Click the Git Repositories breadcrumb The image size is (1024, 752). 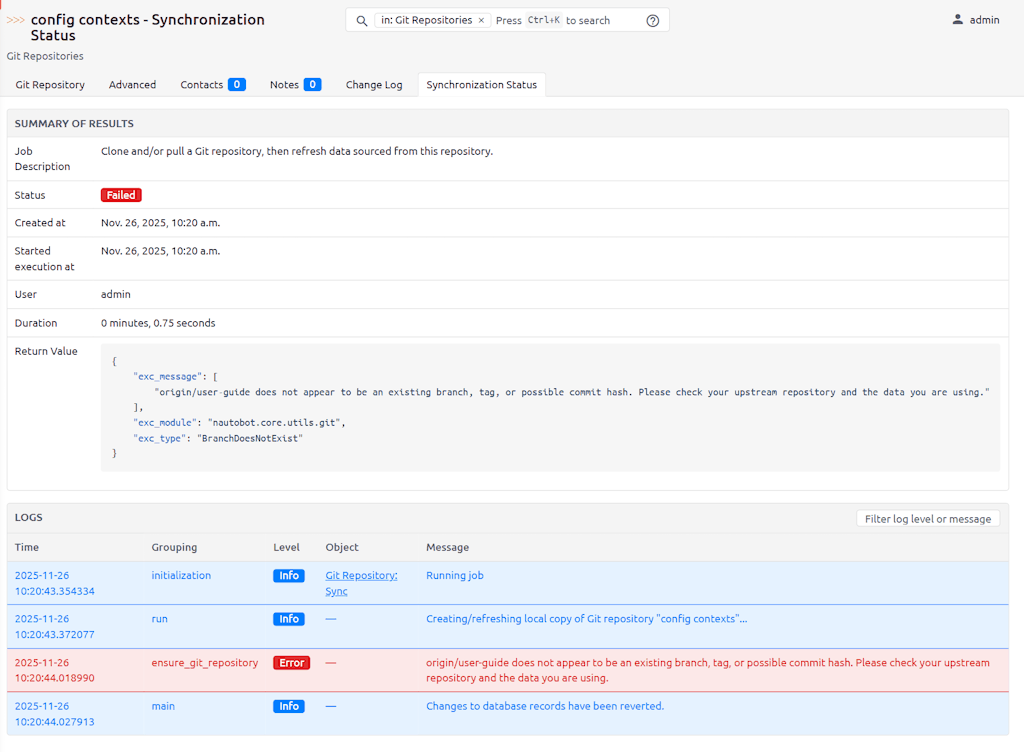point(45,56)
